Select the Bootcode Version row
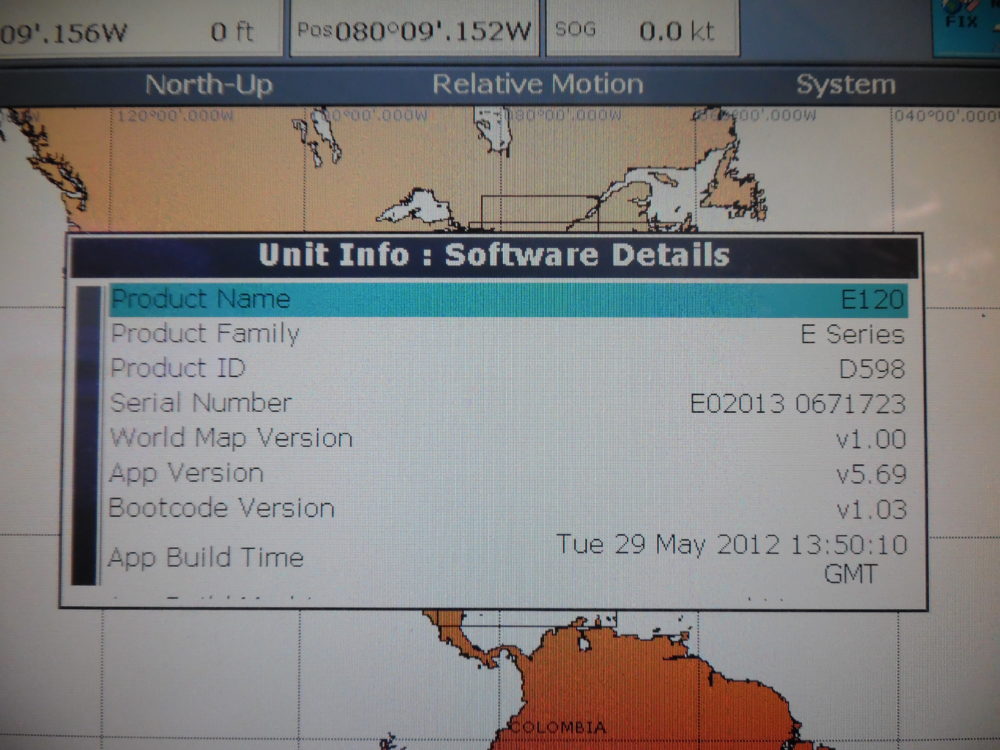 pyautogui.click(x=508, y=509)
